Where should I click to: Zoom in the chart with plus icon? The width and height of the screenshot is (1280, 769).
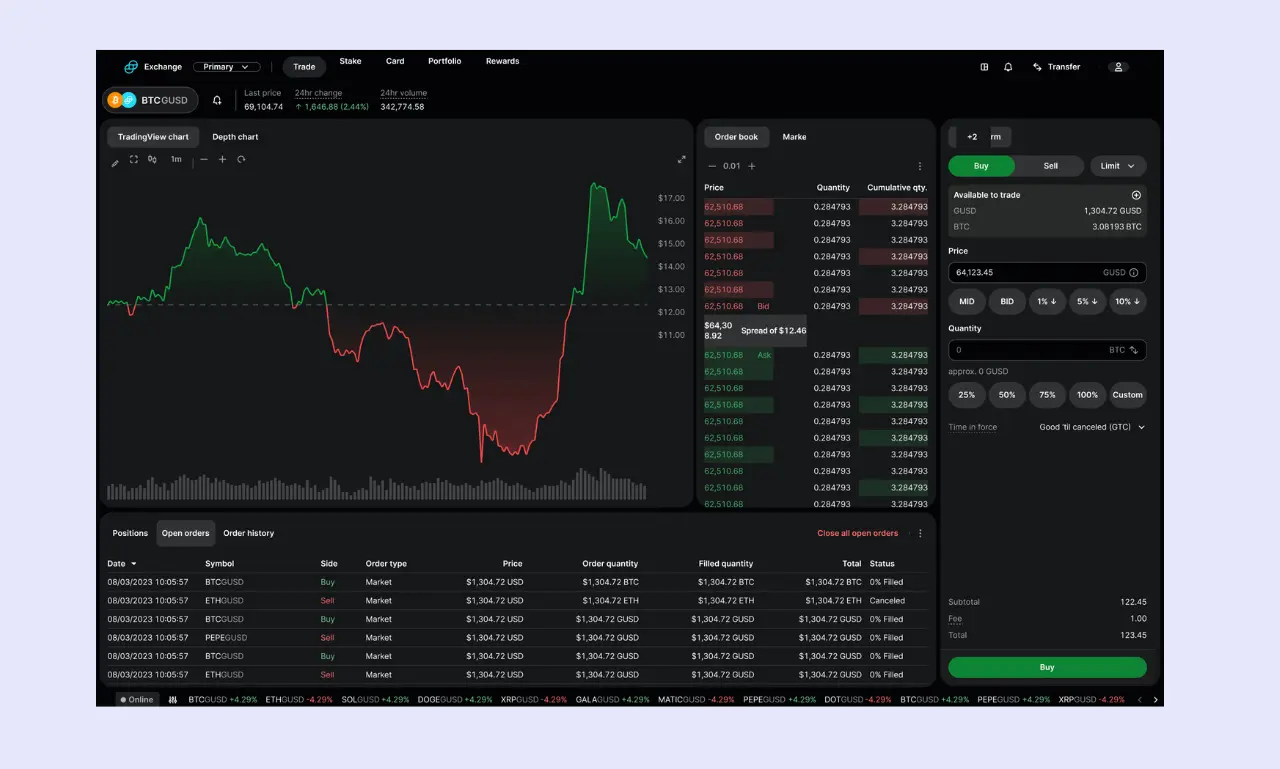222,159
